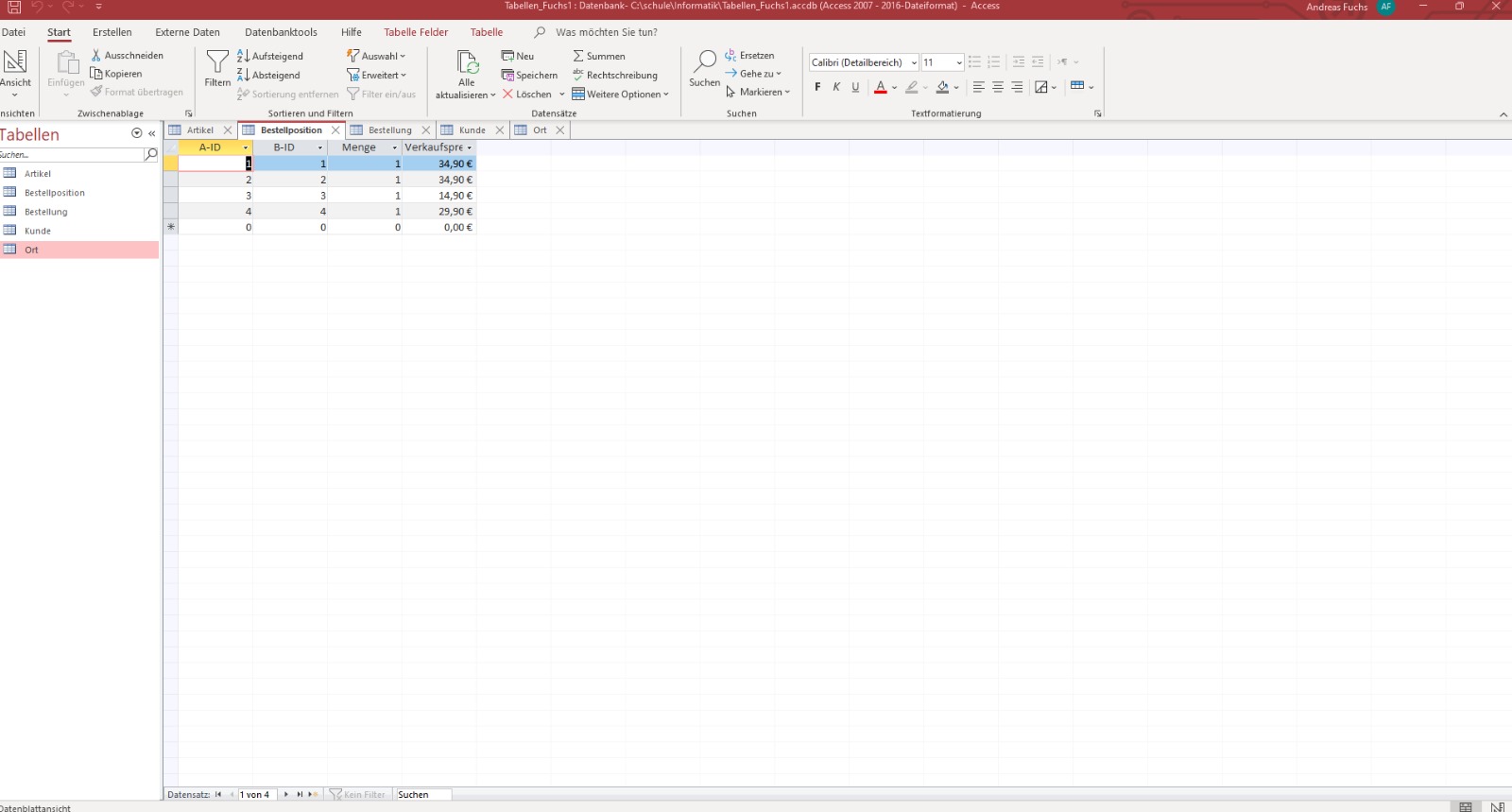The width and height of the screenshot is (1512, 812).
Task: Open the A-ID column filter arrow
Action: (246, 147)
